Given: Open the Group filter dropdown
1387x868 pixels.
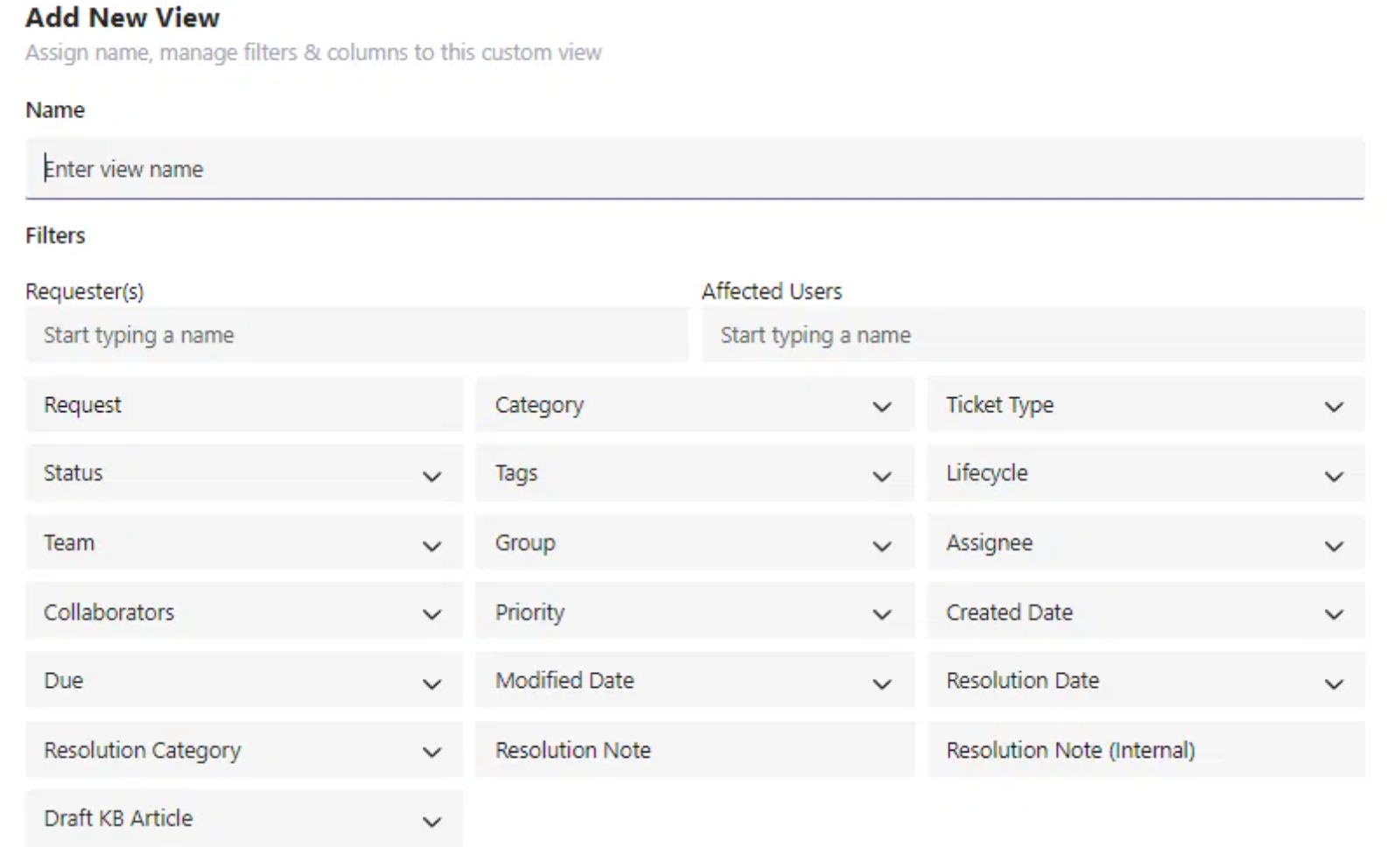Looking at the screenshot, I should click(694, 543).
